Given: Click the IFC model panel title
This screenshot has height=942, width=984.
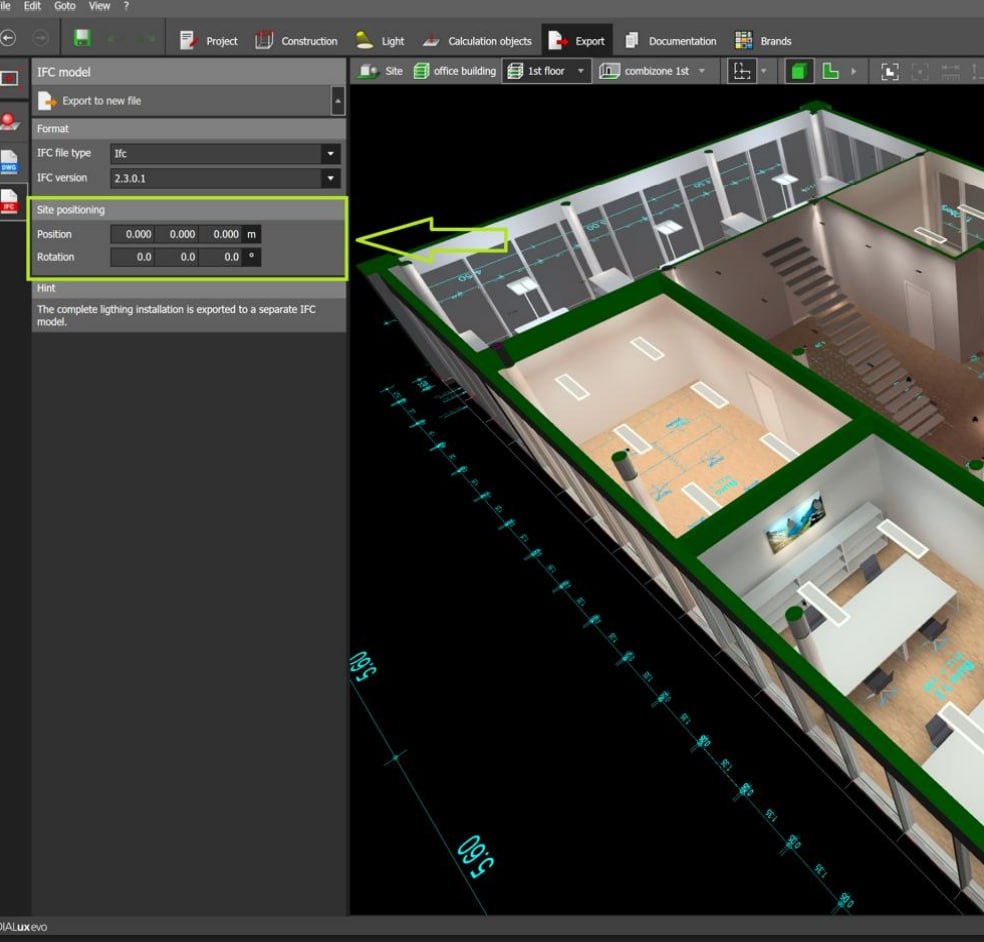Looking at the screenshot, I should pyautogui.click(x=63, y=72).
